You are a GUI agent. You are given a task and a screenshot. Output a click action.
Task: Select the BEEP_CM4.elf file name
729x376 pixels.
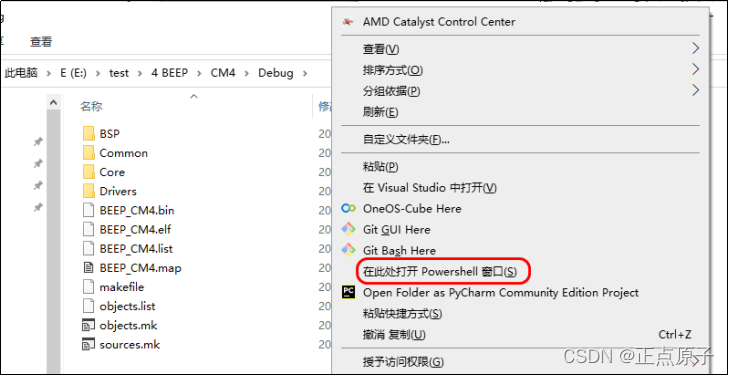click(x=136, y=230)
